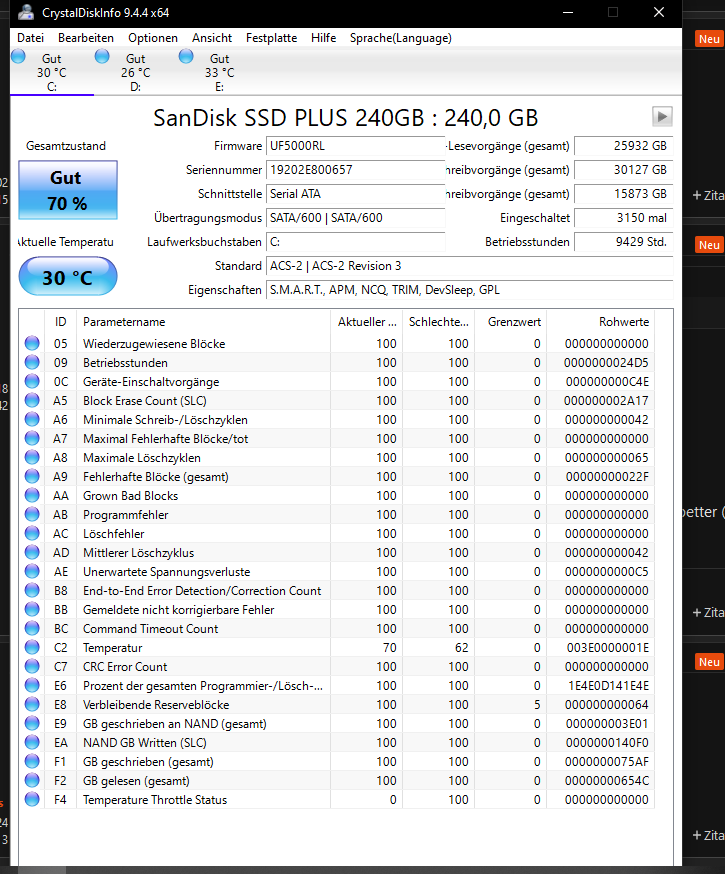Click status orb of Unerwartete Spannungsverluste row
Viewport: 725px width, 874px height.
pyautogui.click(x=32, y=571)
